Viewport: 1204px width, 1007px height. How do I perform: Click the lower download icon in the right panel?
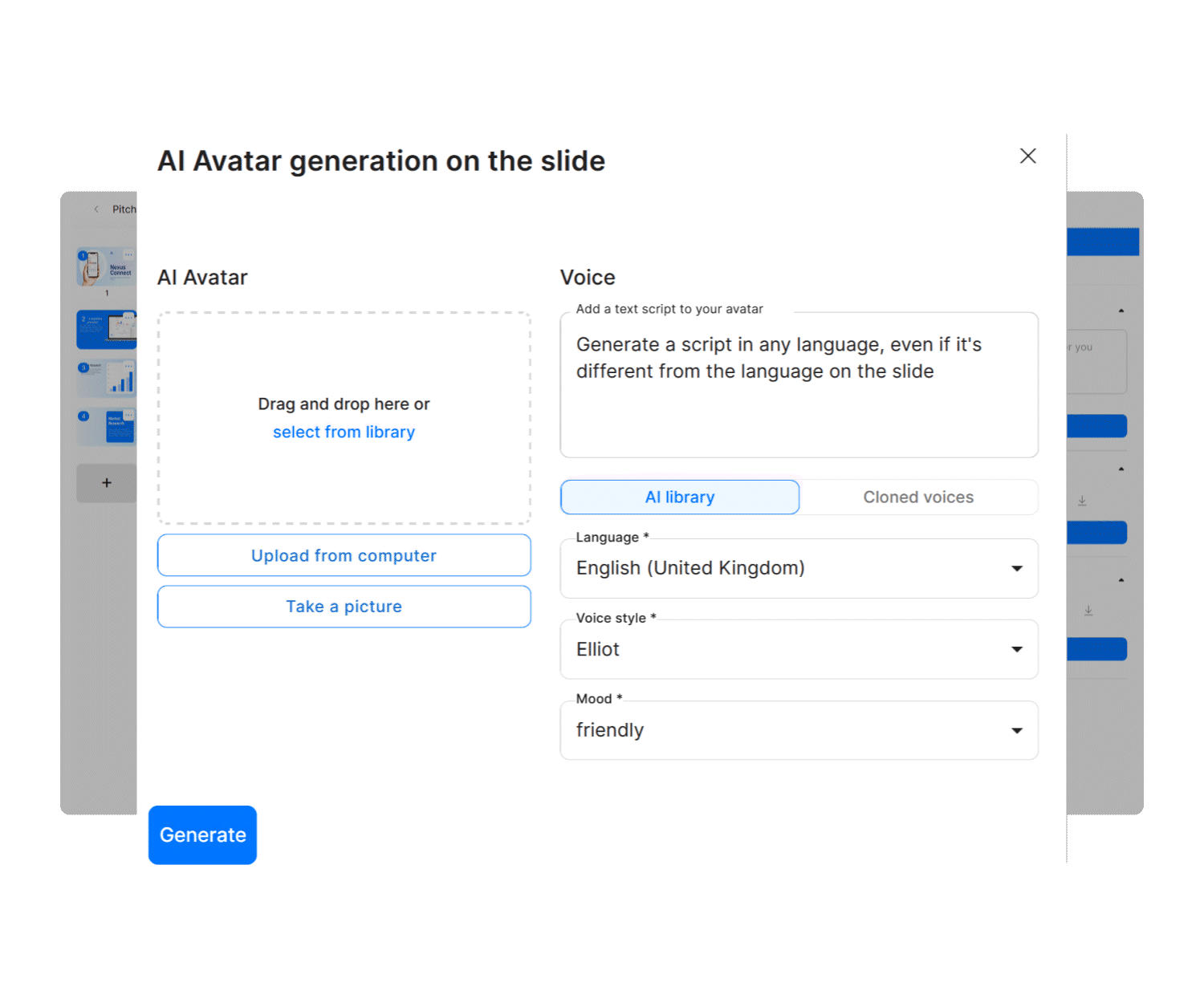(1088, 610)
